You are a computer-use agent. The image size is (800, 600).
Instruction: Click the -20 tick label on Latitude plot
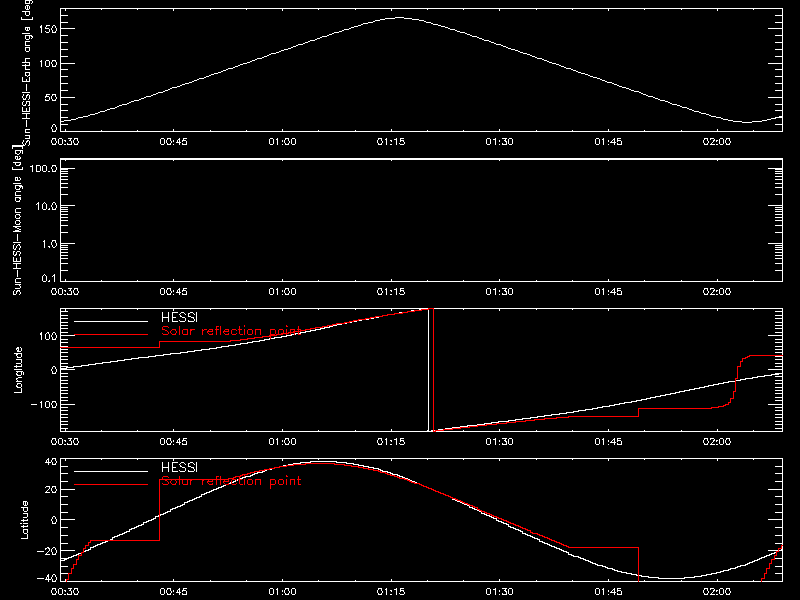click(x=47, y=551)
